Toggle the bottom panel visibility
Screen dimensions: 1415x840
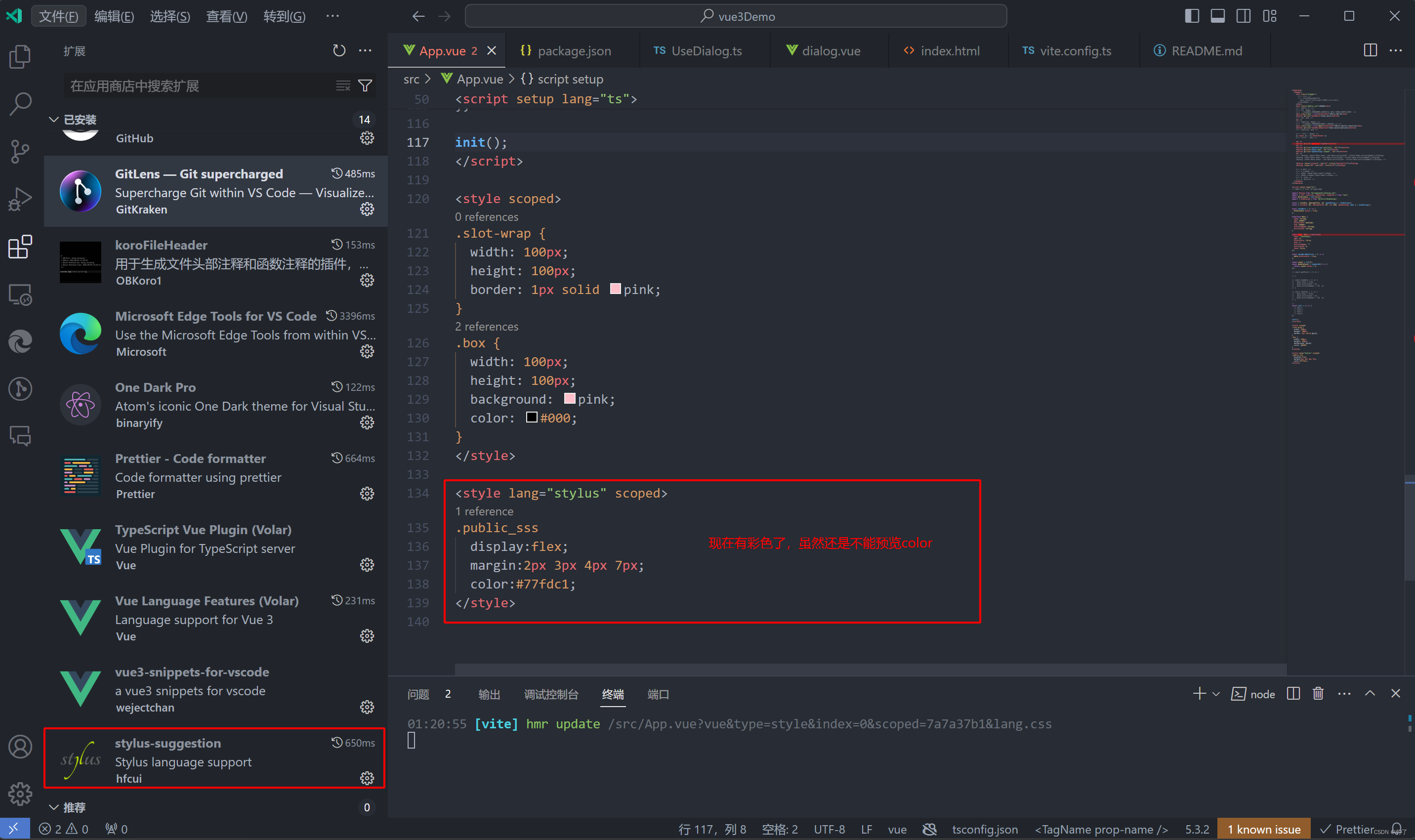pyautogui.click(x=1217, y=16)
